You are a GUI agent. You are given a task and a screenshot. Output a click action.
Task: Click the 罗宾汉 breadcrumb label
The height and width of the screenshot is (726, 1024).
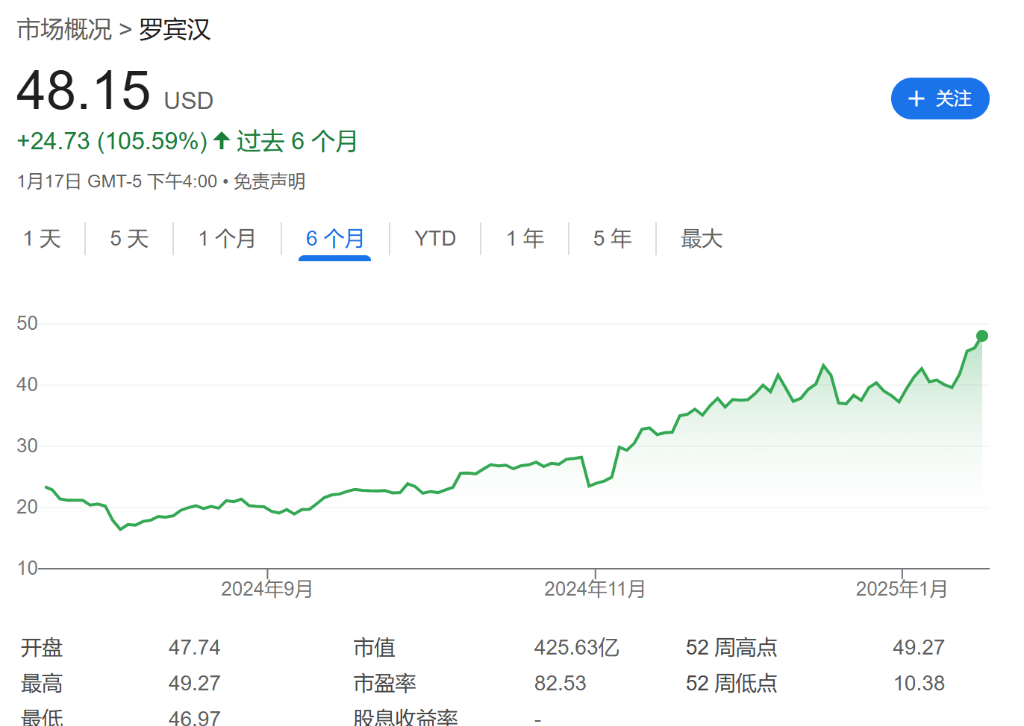(175, 31)
